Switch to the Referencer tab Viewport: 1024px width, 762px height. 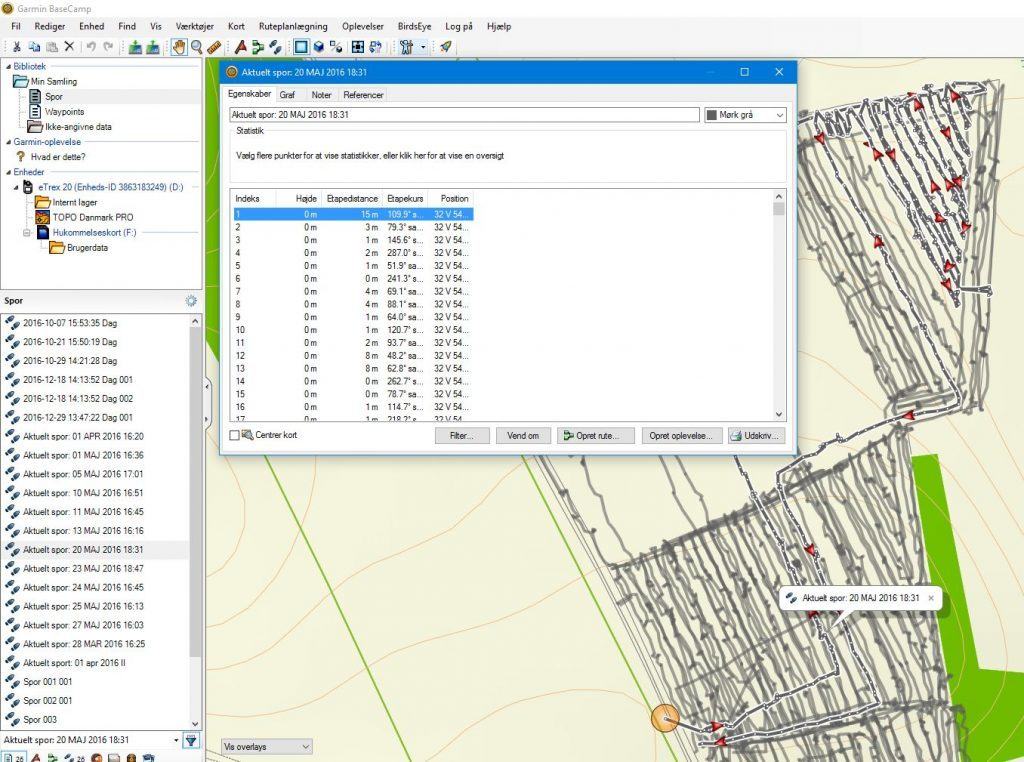[x=363, y=95]
